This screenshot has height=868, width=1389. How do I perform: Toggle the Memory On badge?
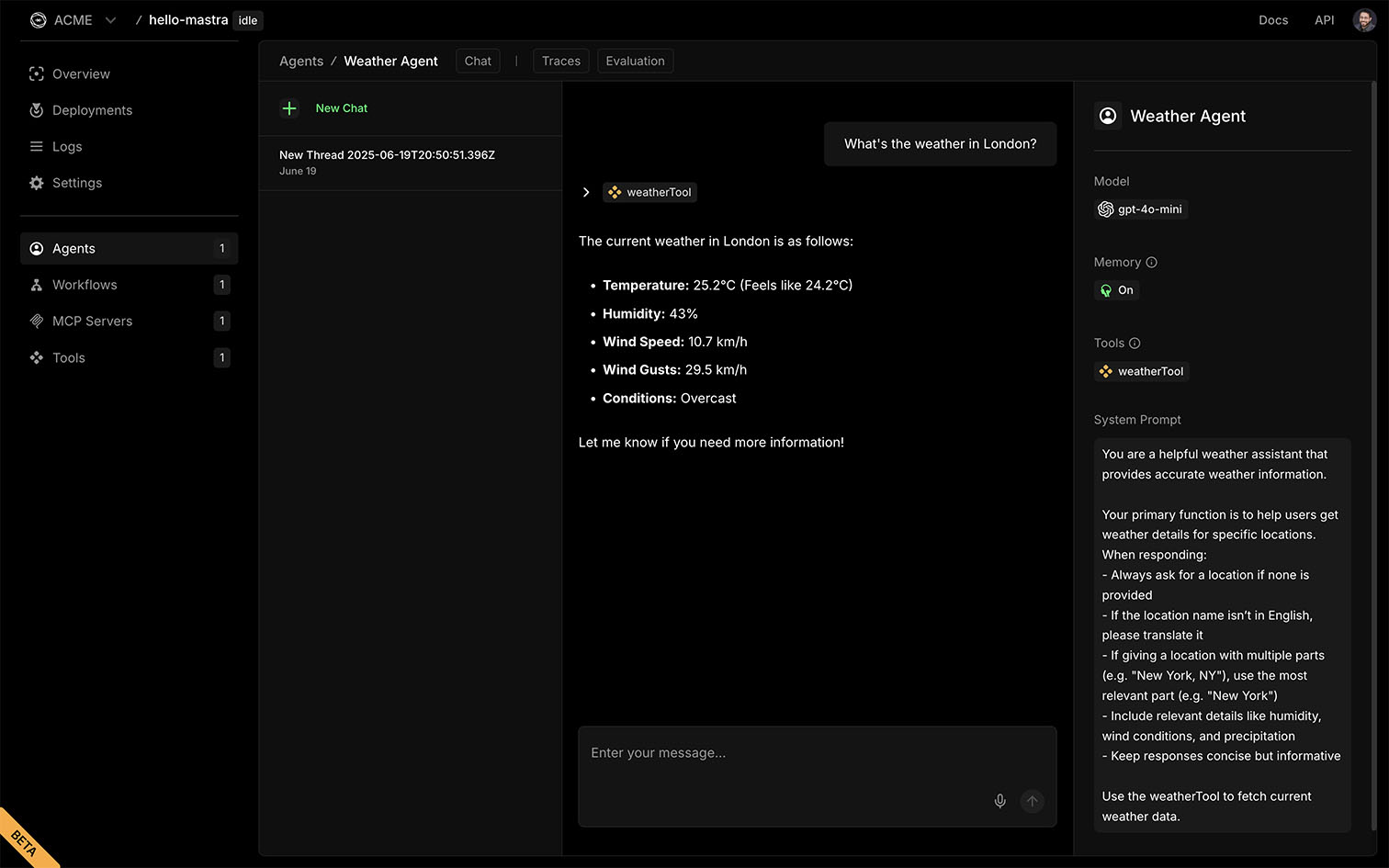click(x=1116, y=290)
